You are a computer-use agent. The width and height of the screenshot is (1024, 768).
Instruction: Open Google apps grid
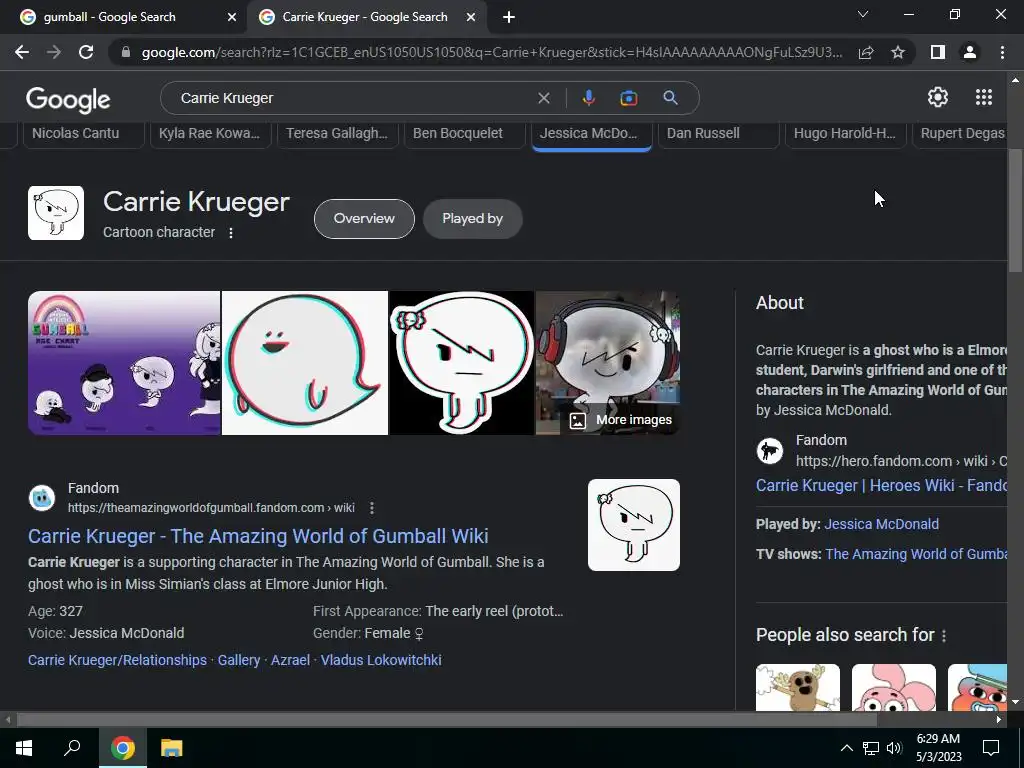coord(984,97)
